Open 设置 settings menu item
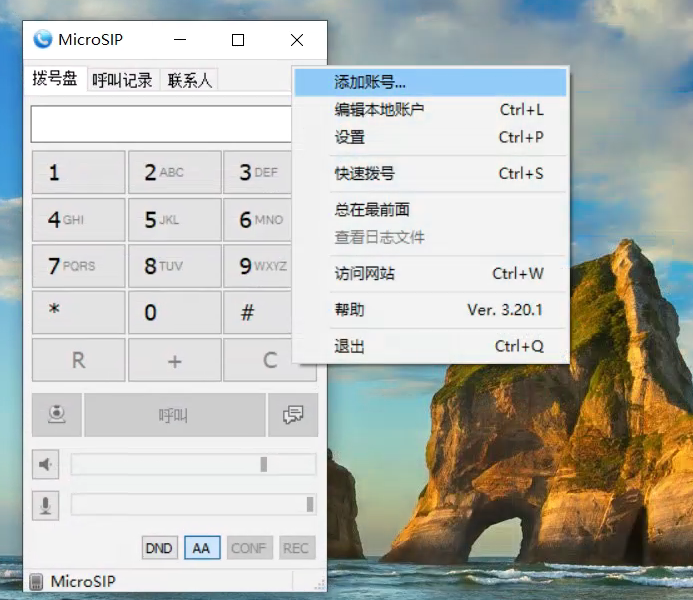The height and width of the screenshot is (600, 693). [x=350, y=137]
